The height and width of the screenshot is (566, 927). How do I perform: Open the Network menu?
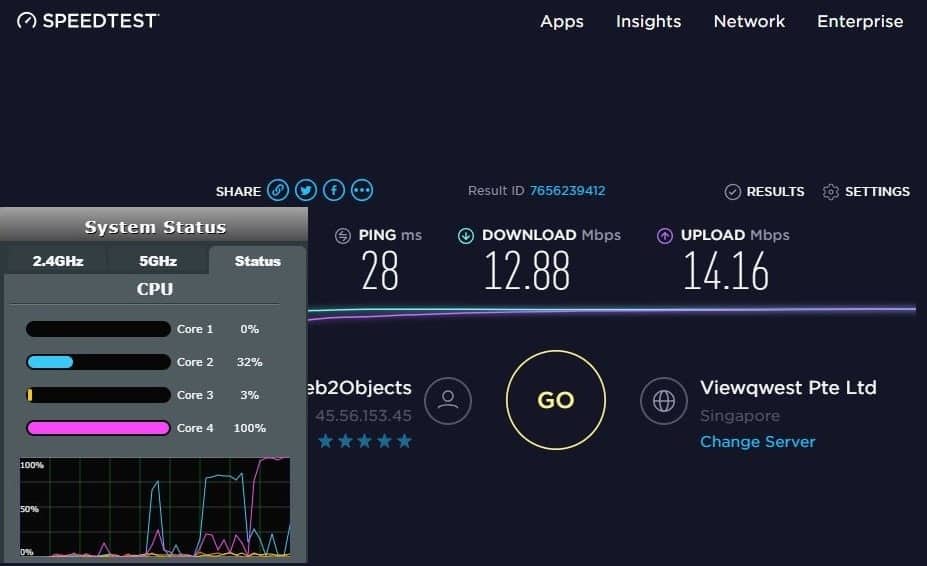tap(749, 21)
